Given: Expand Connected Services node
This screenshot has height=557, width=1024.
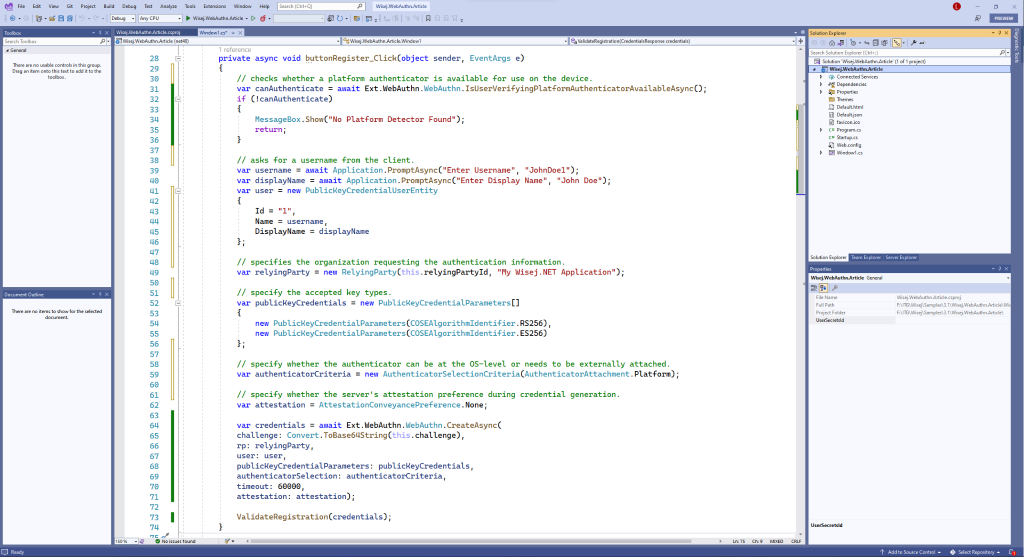Looking at the screenshot, I should (x=822, y=76).
